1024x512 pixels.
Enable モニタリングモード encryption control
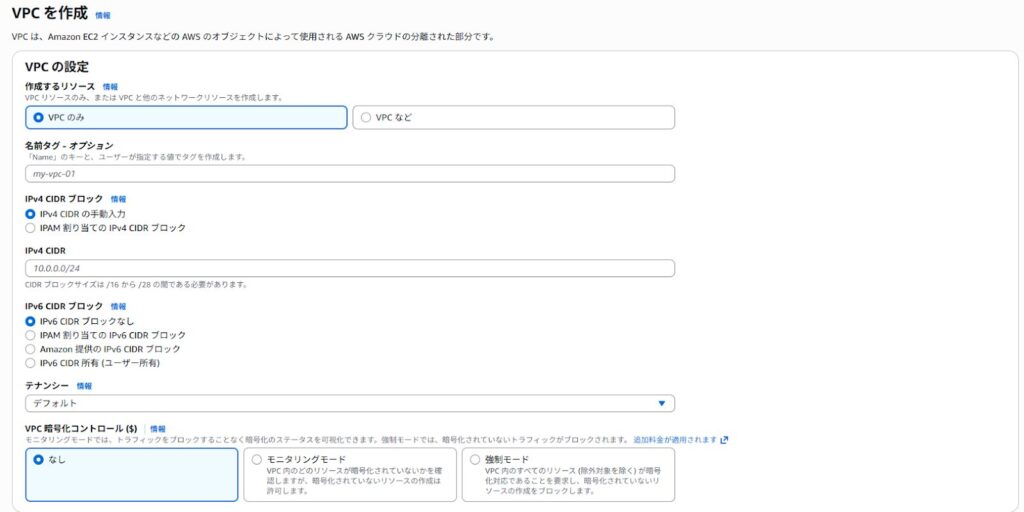[257, 460]
